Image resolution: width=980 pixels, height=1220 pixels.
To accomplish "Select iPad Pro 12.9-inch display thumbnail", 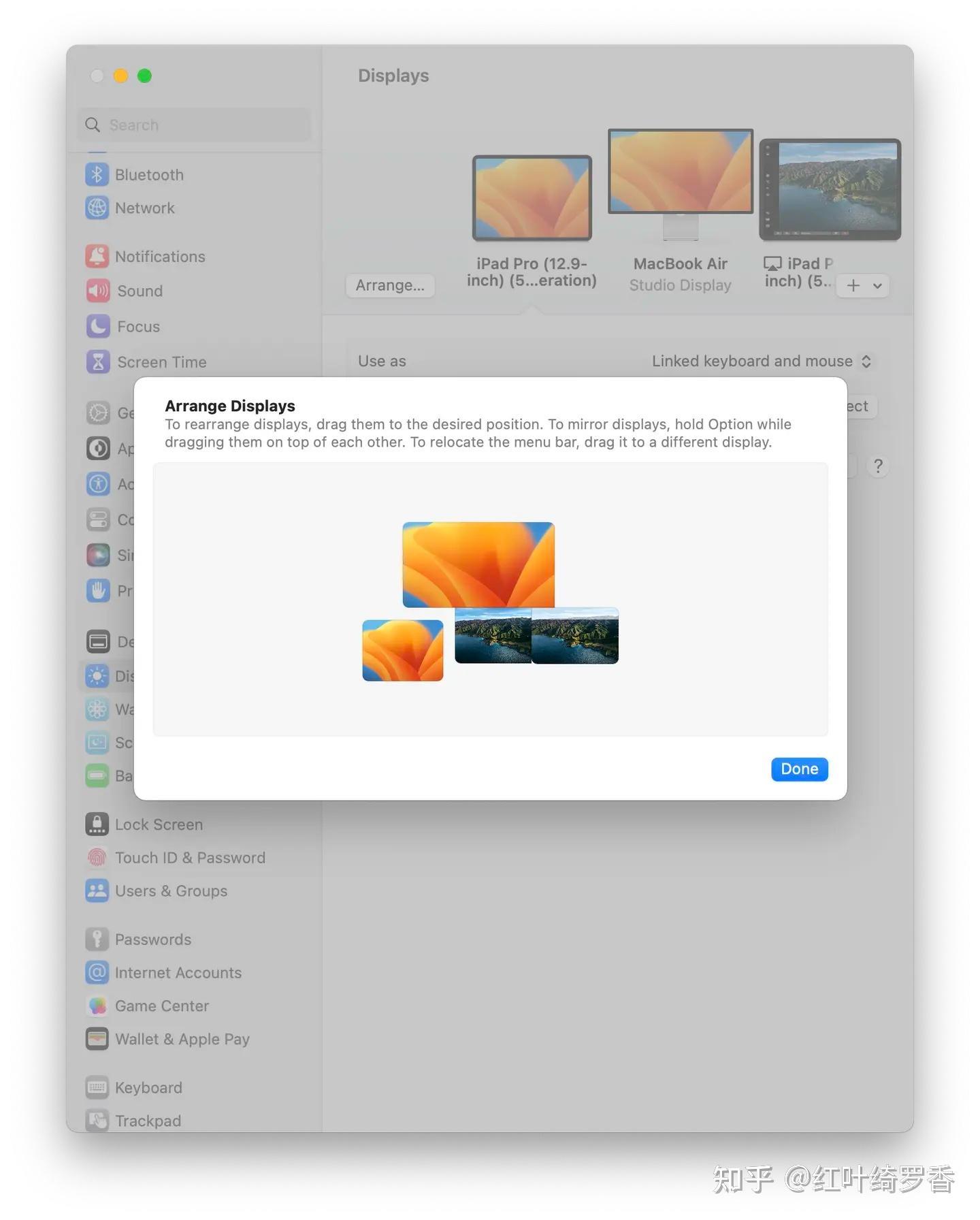I will click(532, 197).
